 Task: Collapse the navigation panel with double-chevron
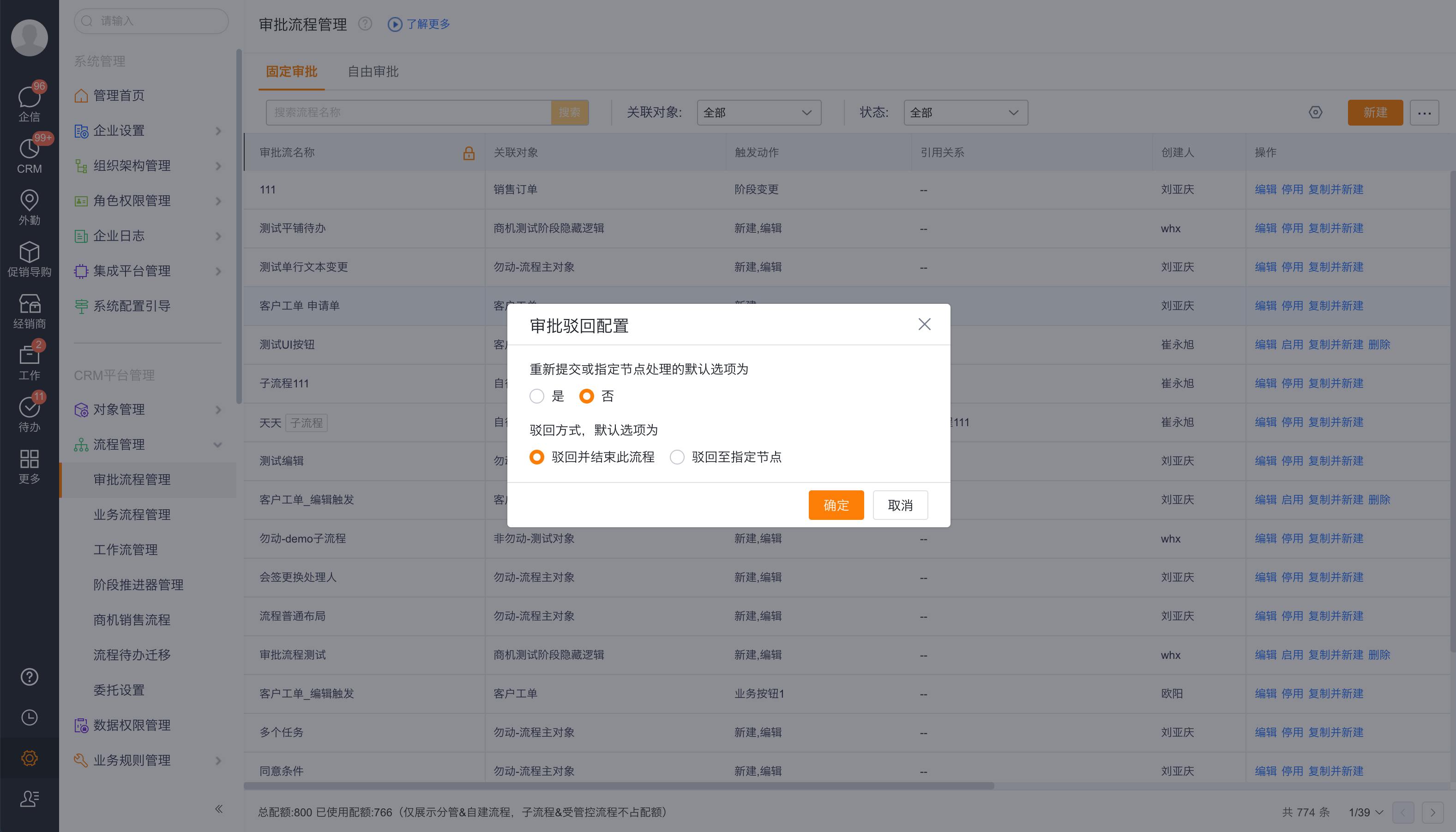(x=219, y=808)
